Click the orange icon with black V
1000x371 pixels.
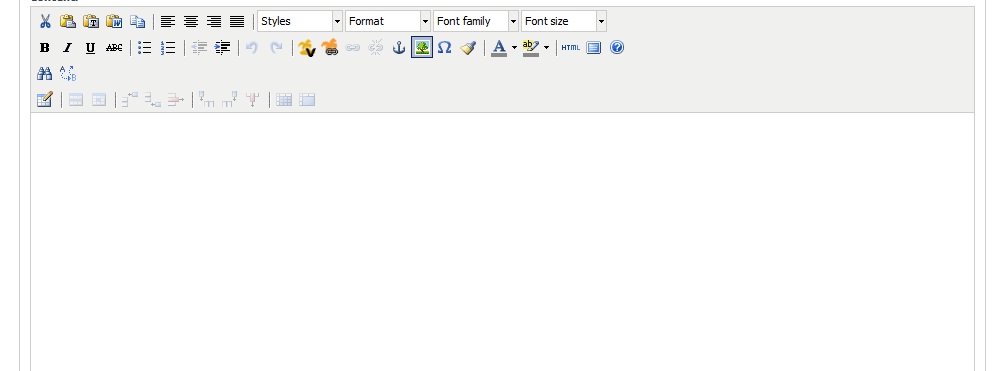tap(307, 47)
